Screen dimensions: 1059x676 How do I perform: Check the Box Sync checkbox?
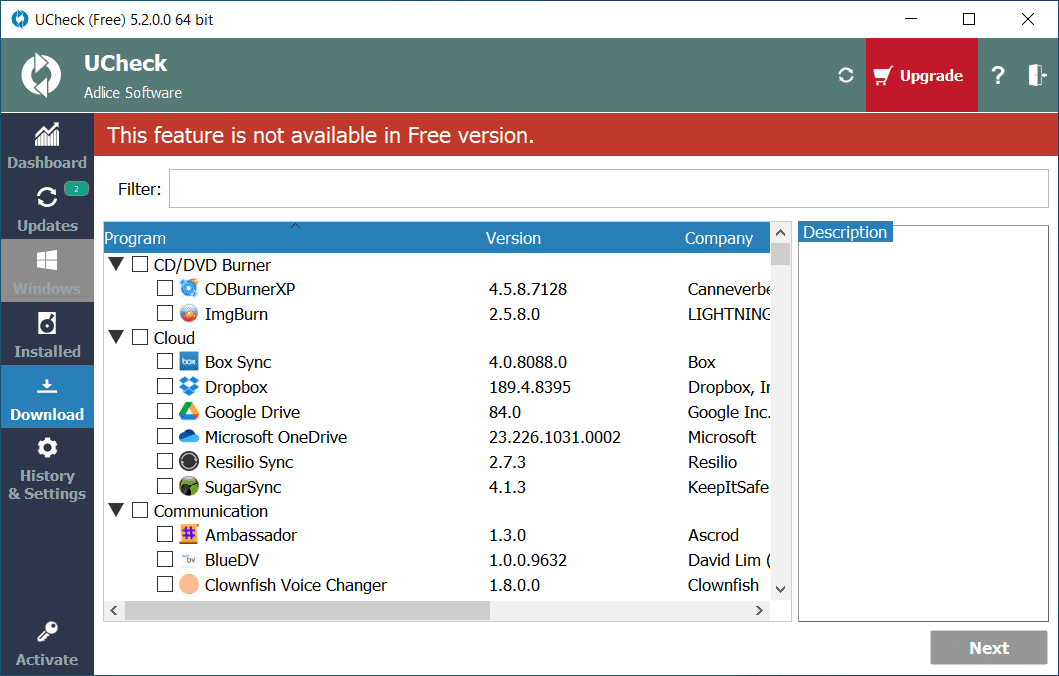(x=165, y=362)
